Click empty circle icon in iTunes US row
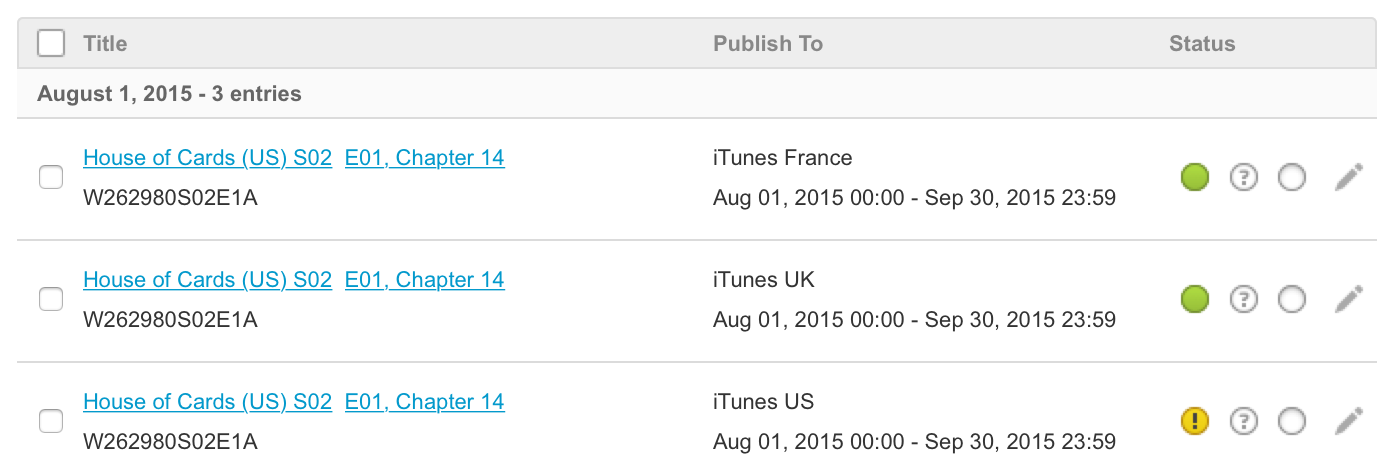The image size is (1400, 471). (x=1292, y=421)
